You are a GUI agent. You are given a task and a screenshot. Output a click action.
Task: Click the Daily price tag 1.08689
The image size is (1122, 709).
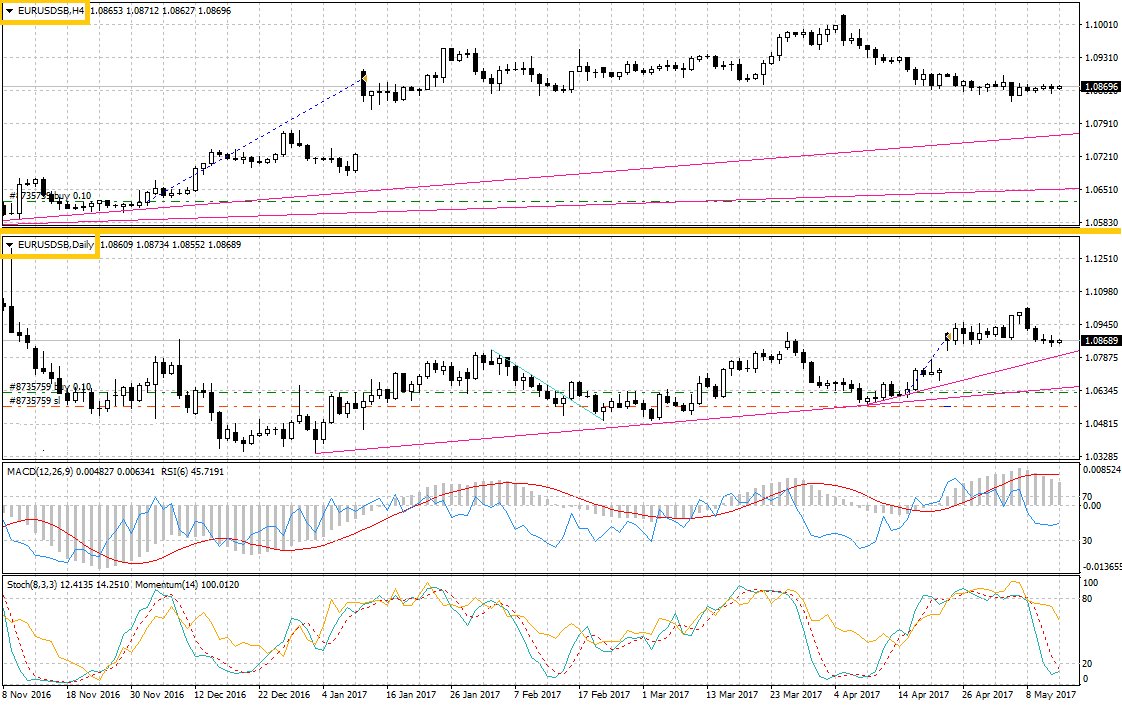click(x=1101, y=341)
